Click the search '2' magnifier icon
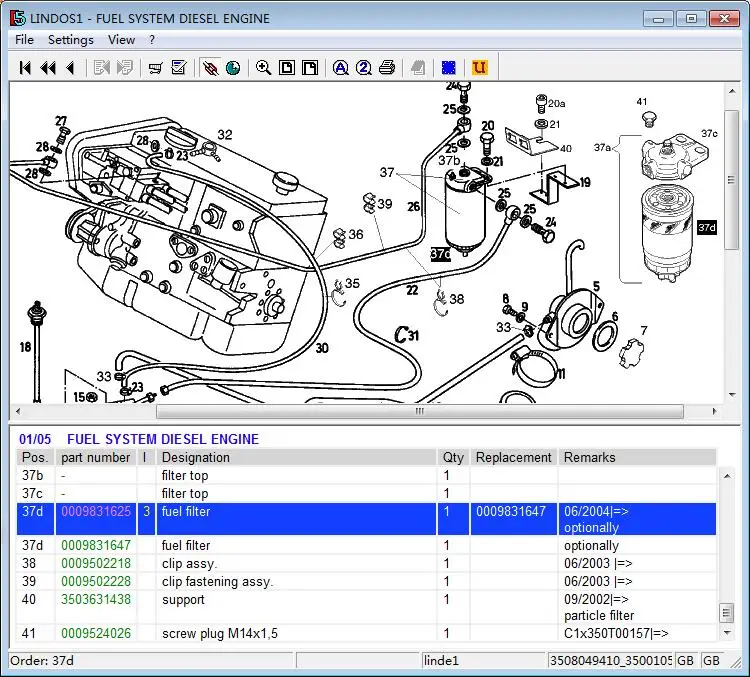Viewport: 750px width, 677px height. coord(364,68)
